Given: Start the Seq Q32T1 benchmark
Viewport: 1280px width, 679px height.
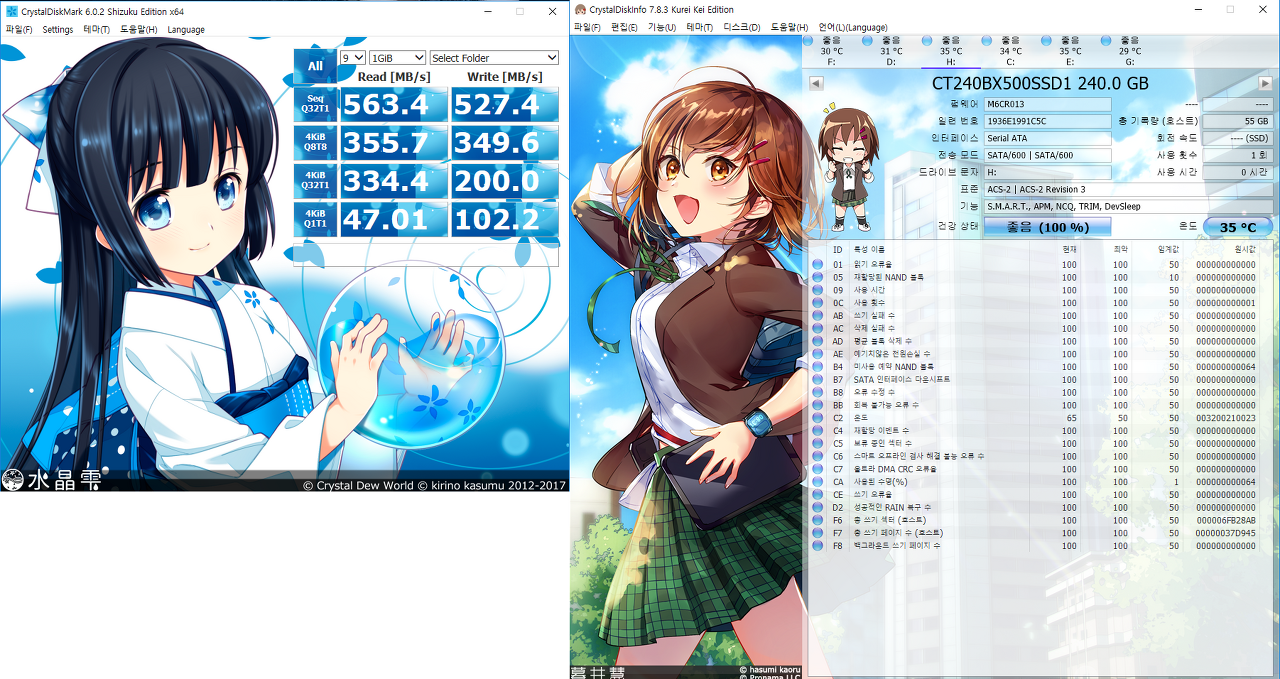Looking at the screenshot, I should click(x=315, y=104).
